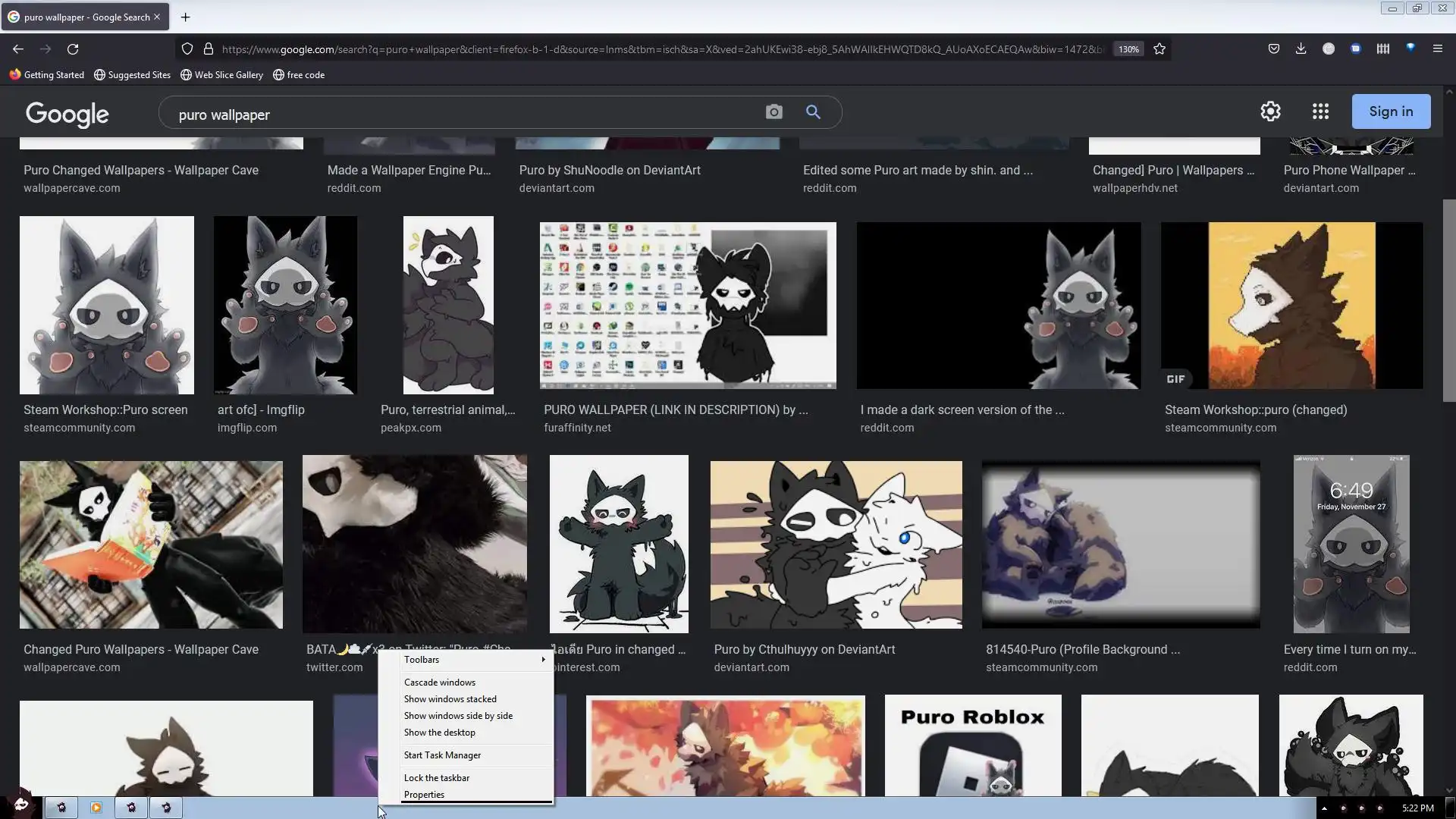Bookmark this page with the star icon

[1159, 49]
